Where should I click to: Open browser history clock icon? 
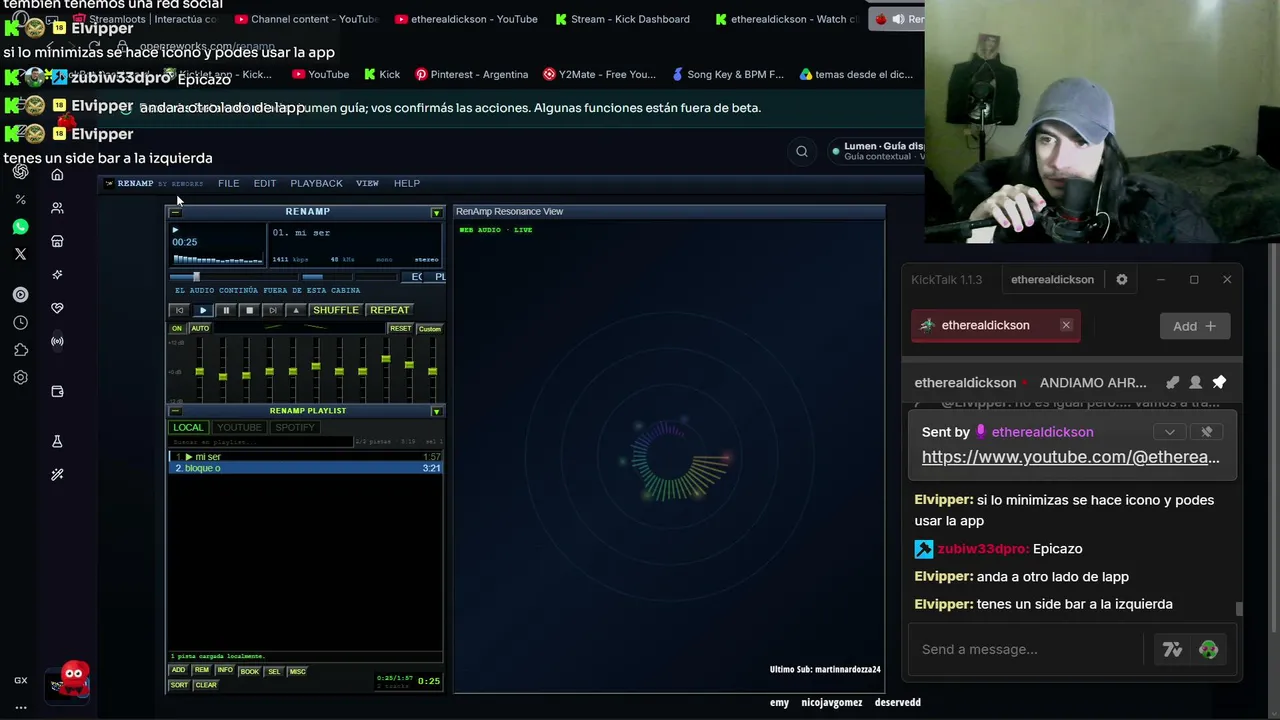coord(20,323)
